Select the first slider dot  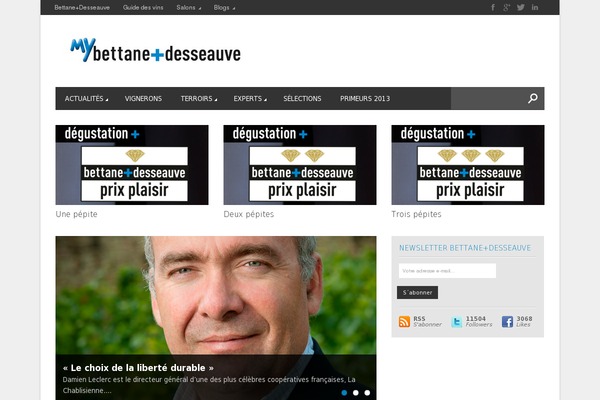pos(344,393)
